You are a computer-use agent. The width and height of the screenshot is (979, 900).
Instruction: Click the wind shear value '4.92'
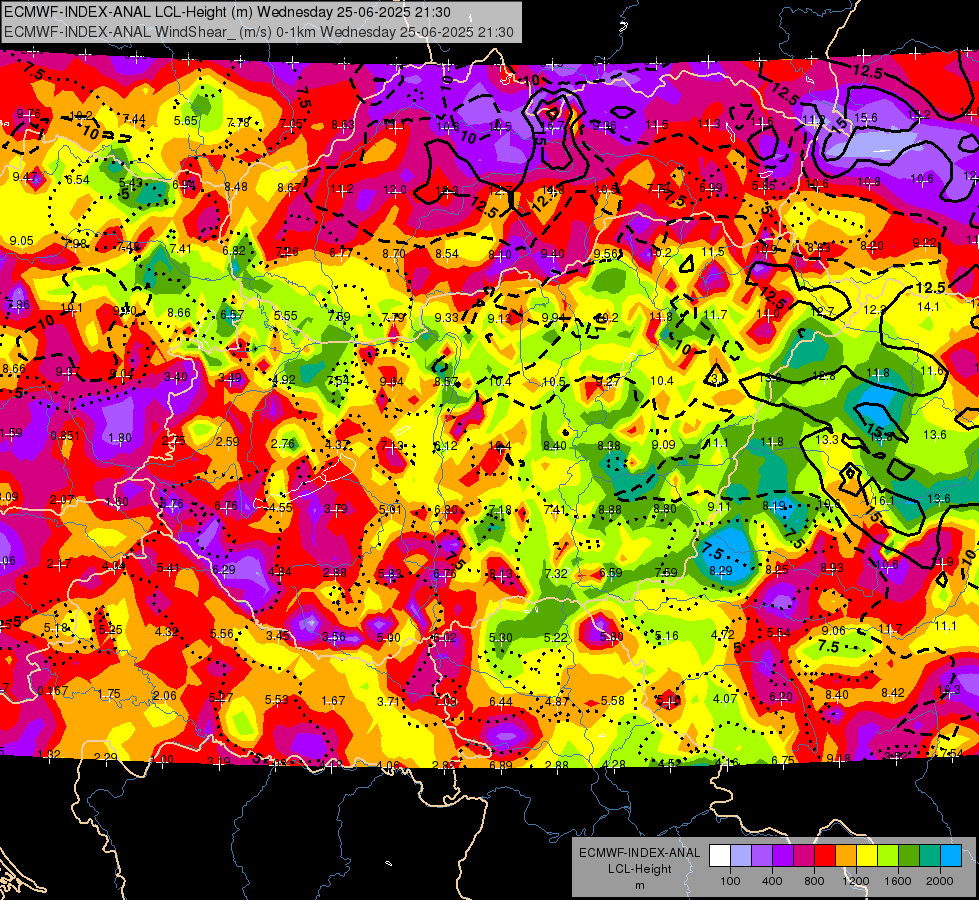(x=284, y=380)
